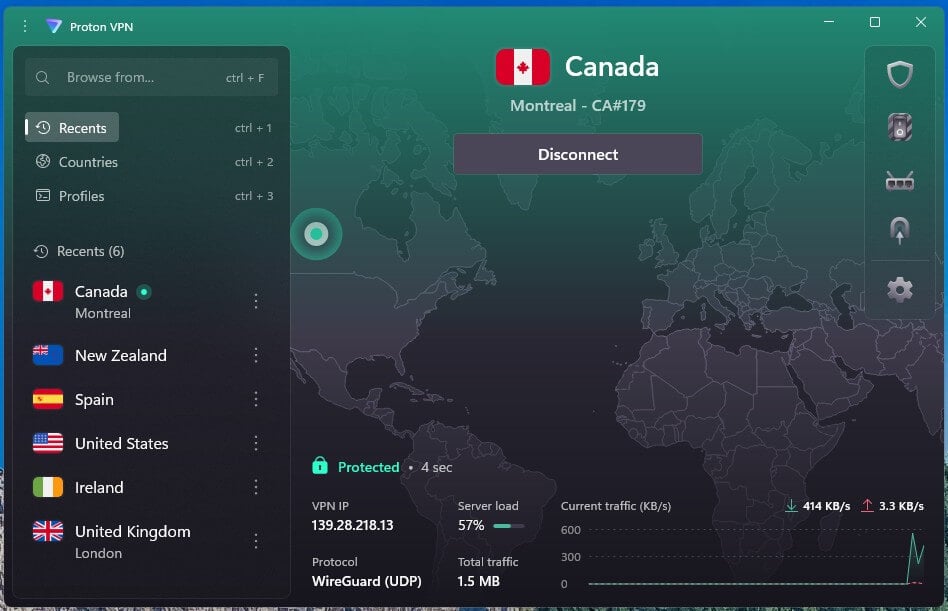
Task: Click the Disconnect button
Action: (578, 154)
